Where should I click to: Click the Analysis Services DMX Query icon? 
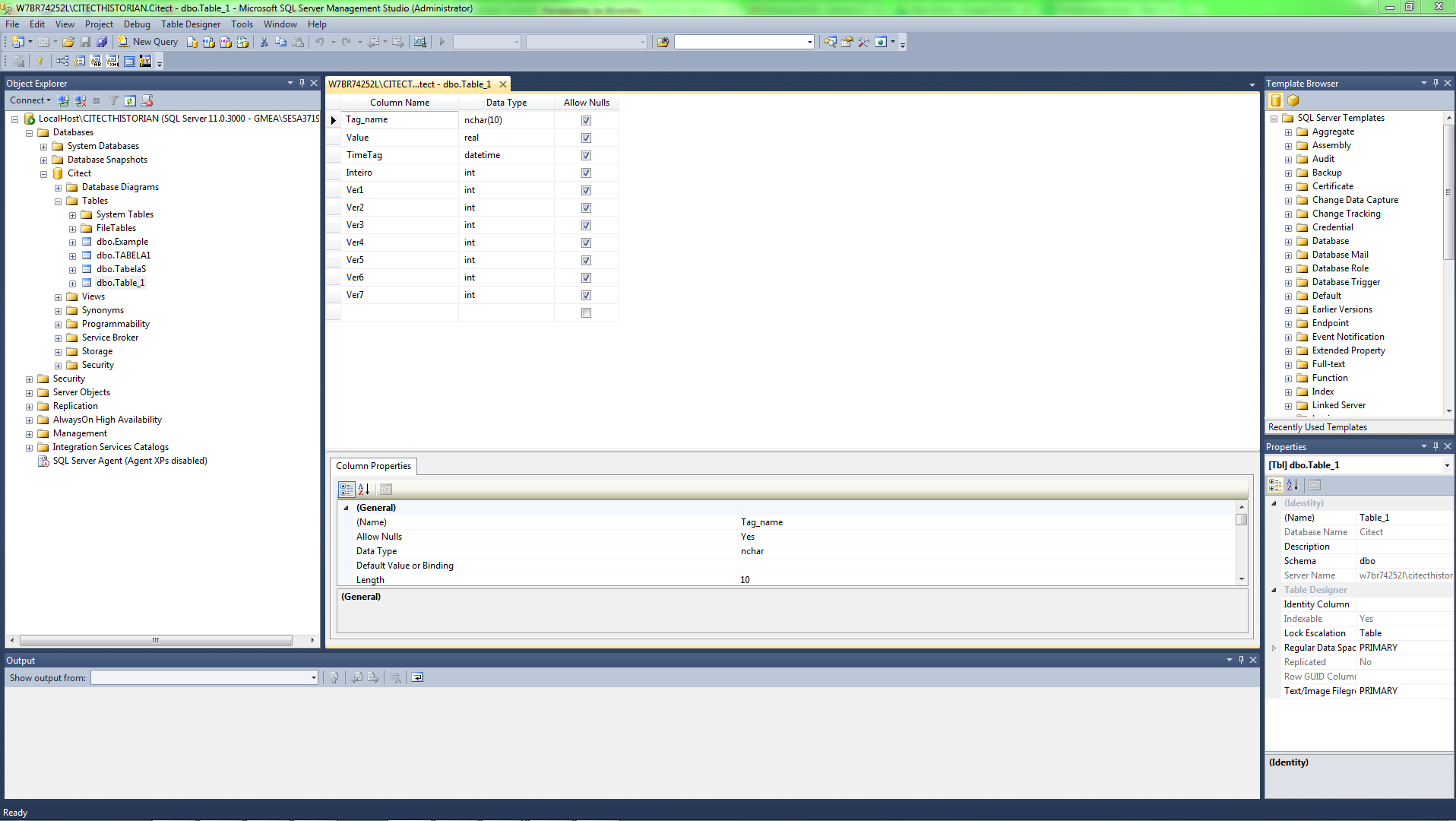pos(226,43)
